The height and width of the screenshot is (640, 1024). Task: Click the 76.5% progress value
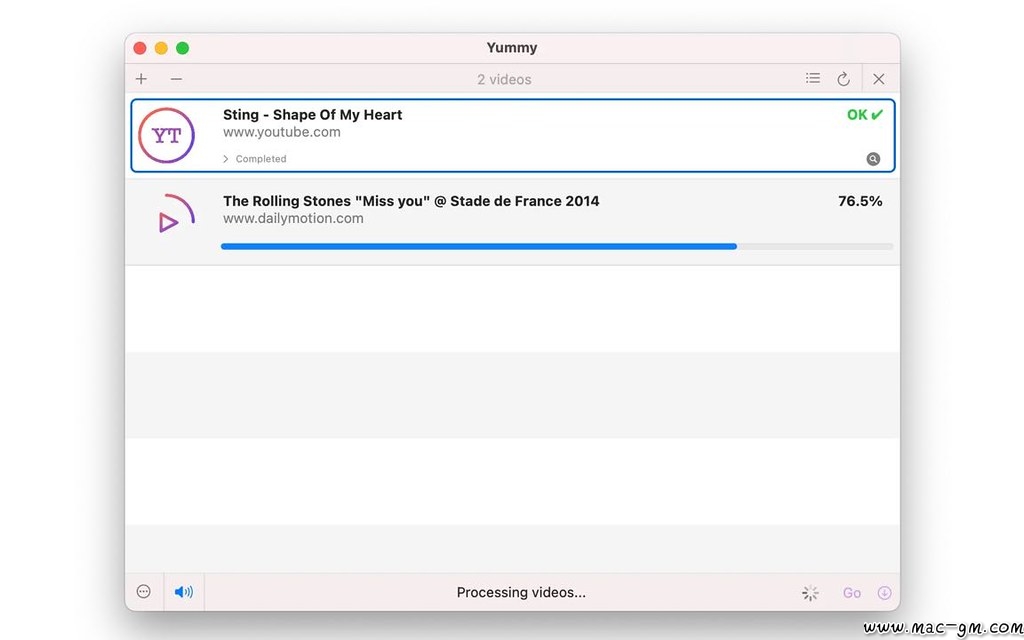pyautogui.click(x=860, y=201)
